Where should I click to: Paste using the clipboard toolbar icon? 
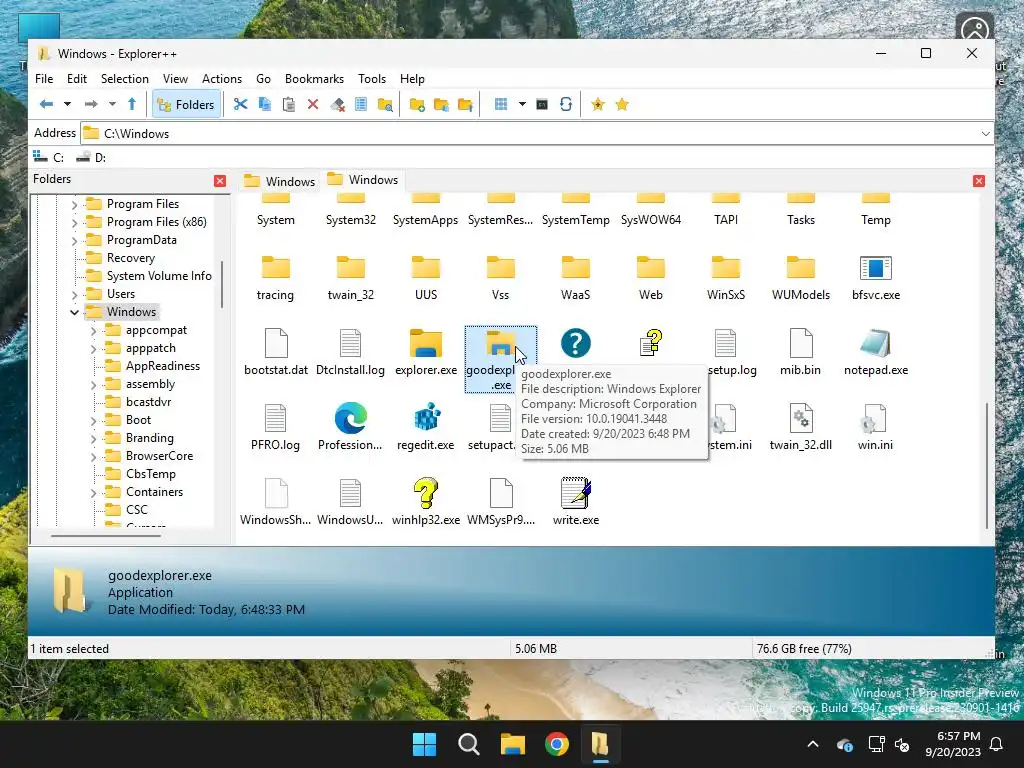coord(289,104)
